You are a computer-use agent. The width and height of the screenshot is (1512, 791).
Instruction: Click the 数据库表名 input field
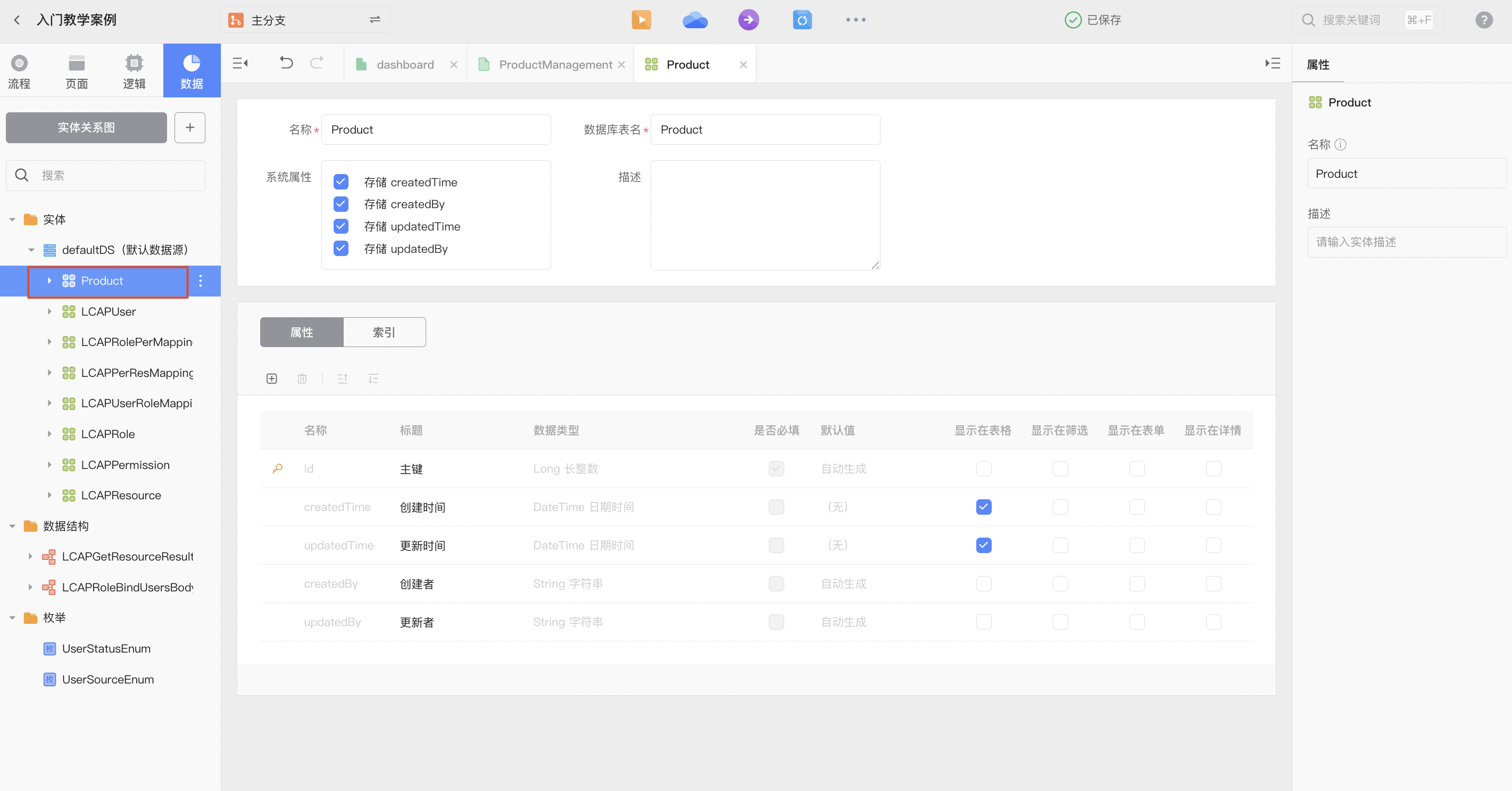point(765,130)
